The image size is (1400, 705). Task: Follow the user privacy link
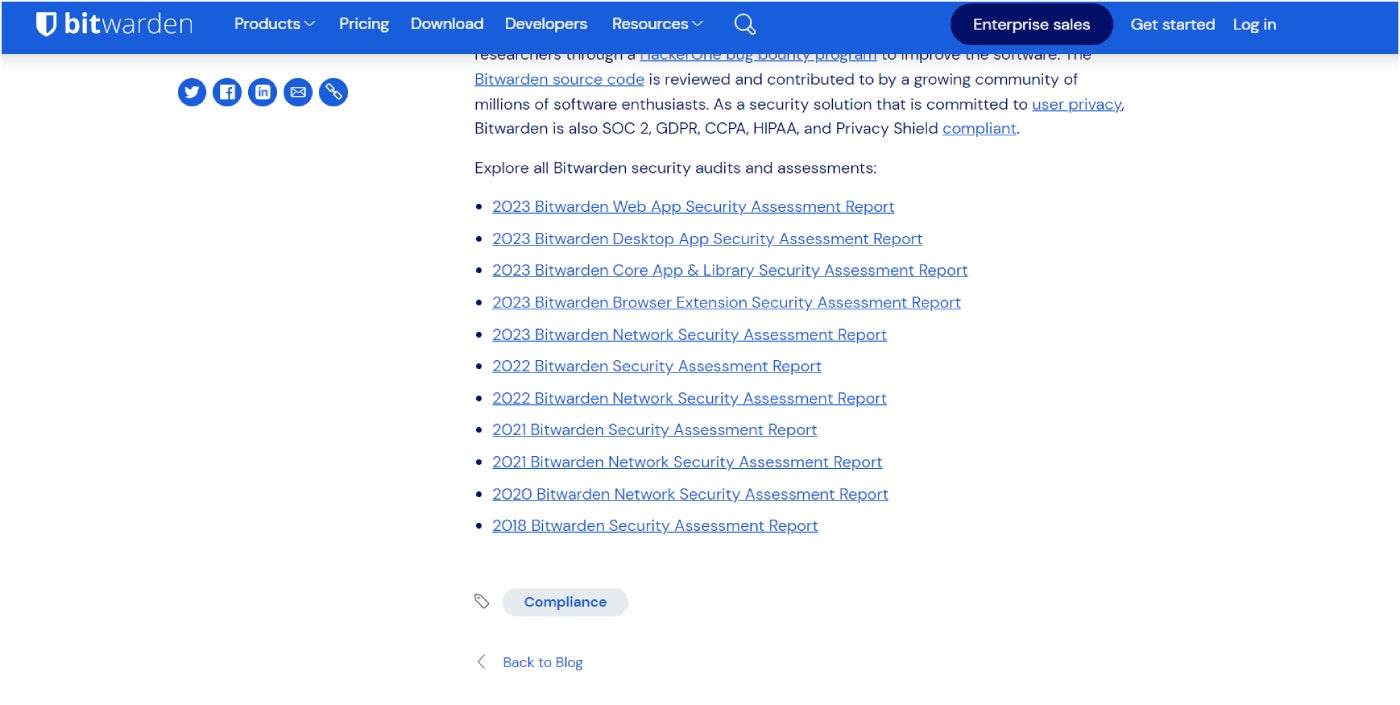[1076, 104]
